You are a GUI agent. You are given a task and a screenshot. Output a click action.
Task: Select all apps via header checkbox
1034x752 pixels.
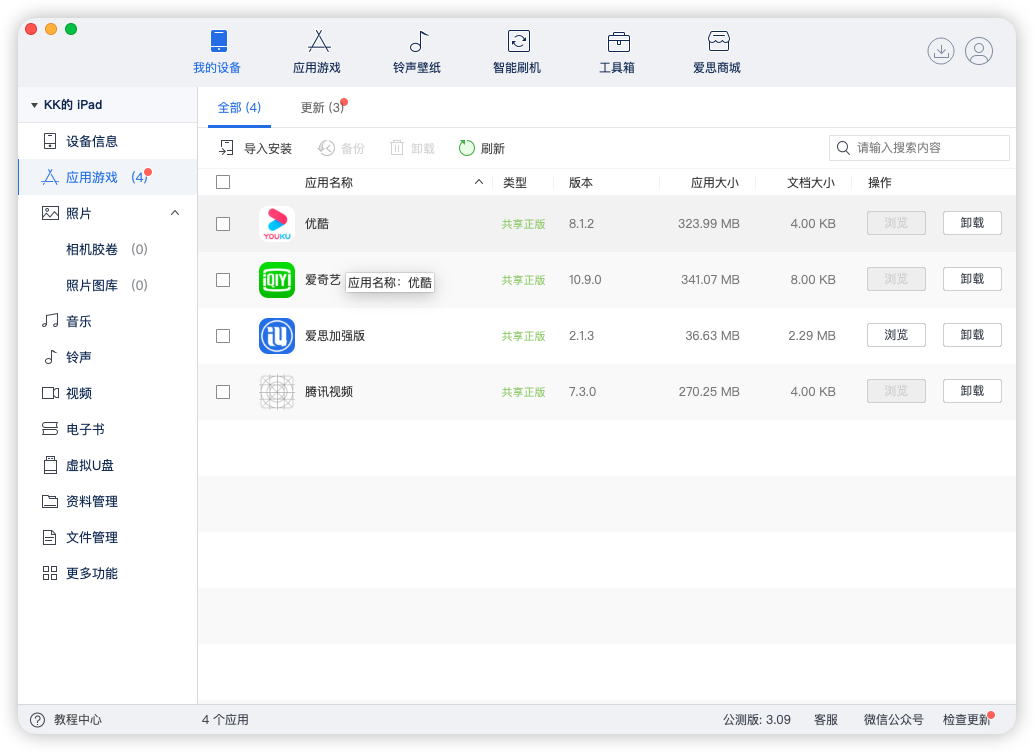[x=223, y=182]
